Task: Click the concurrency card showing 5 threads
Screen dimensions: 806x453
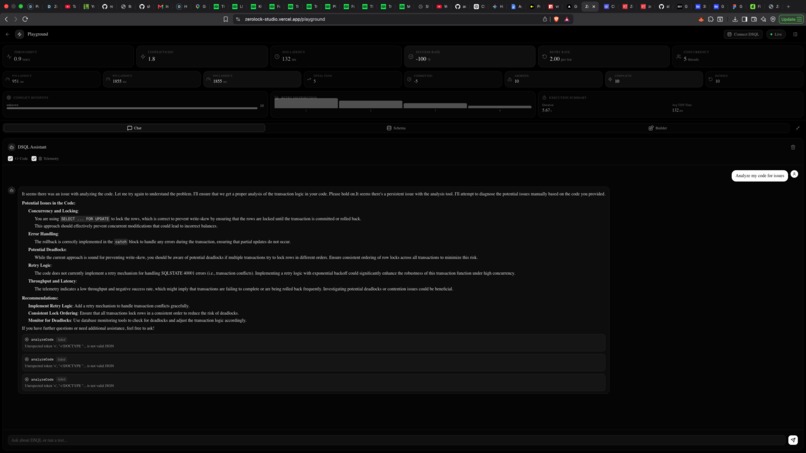Action: point(738,56)
